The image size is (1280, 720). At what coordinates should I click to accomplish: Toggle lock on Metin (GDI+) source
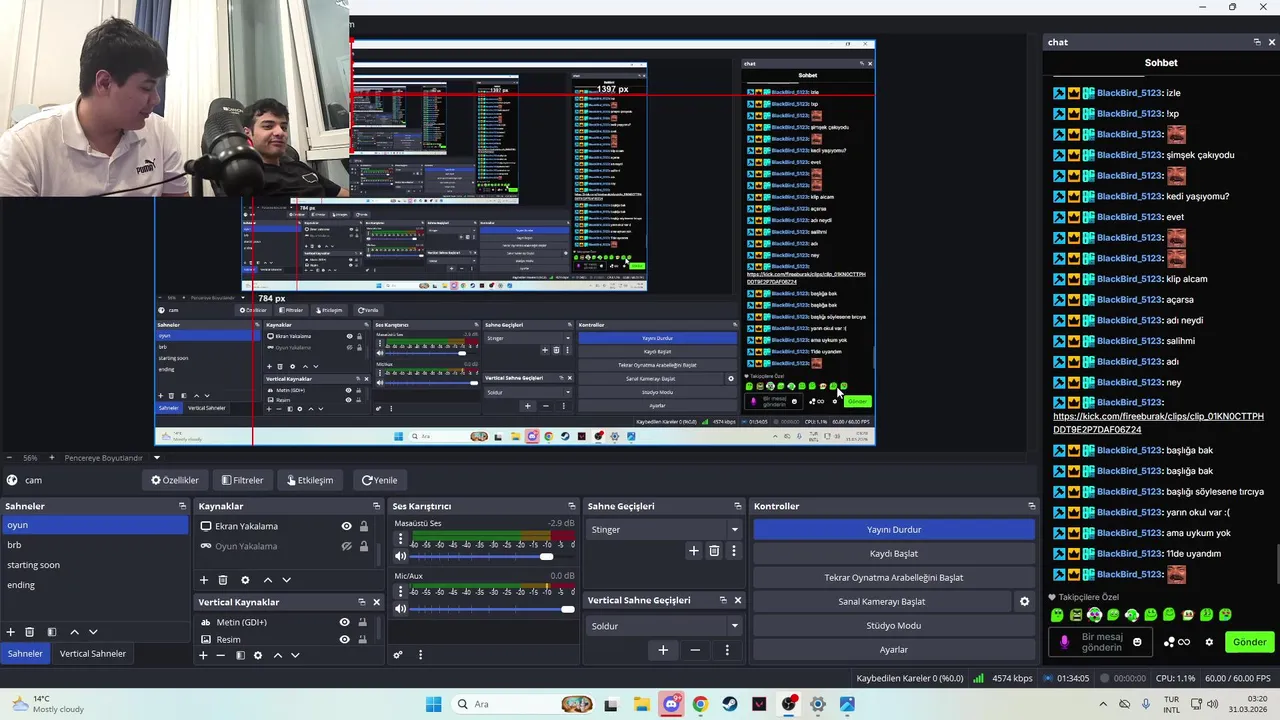pos(362,622)
